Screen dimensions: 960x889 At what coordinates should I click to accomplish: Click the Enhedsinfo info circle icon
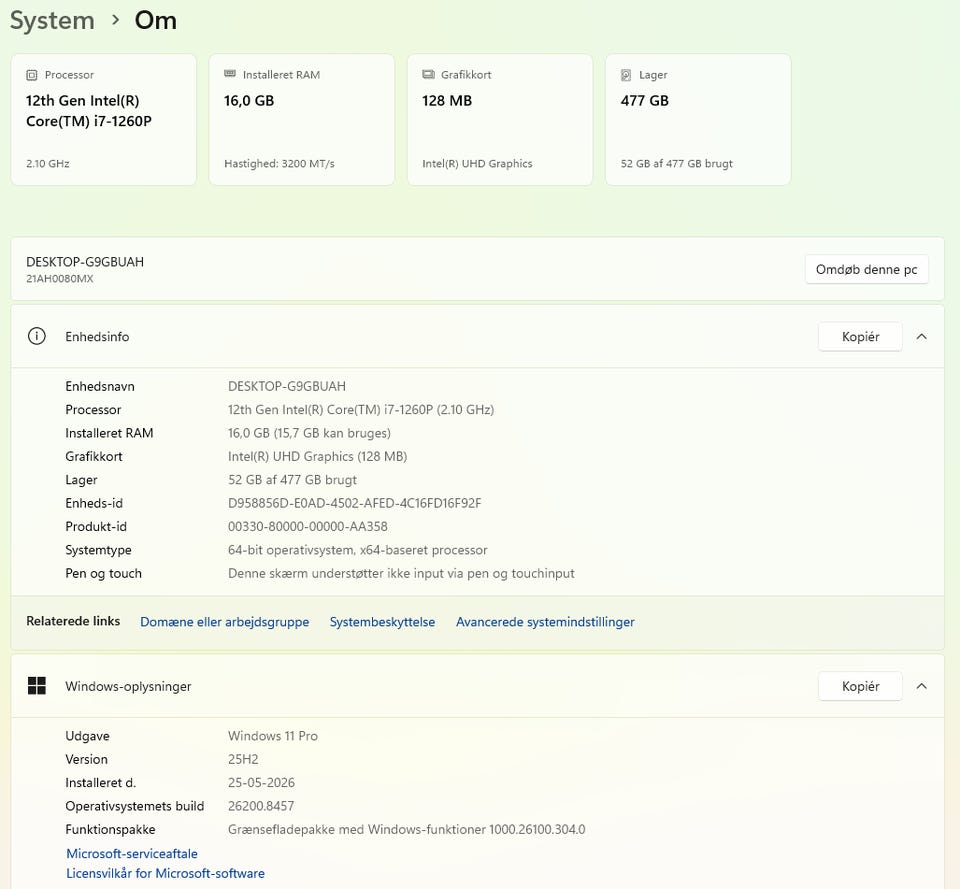[x=37, y=336]
